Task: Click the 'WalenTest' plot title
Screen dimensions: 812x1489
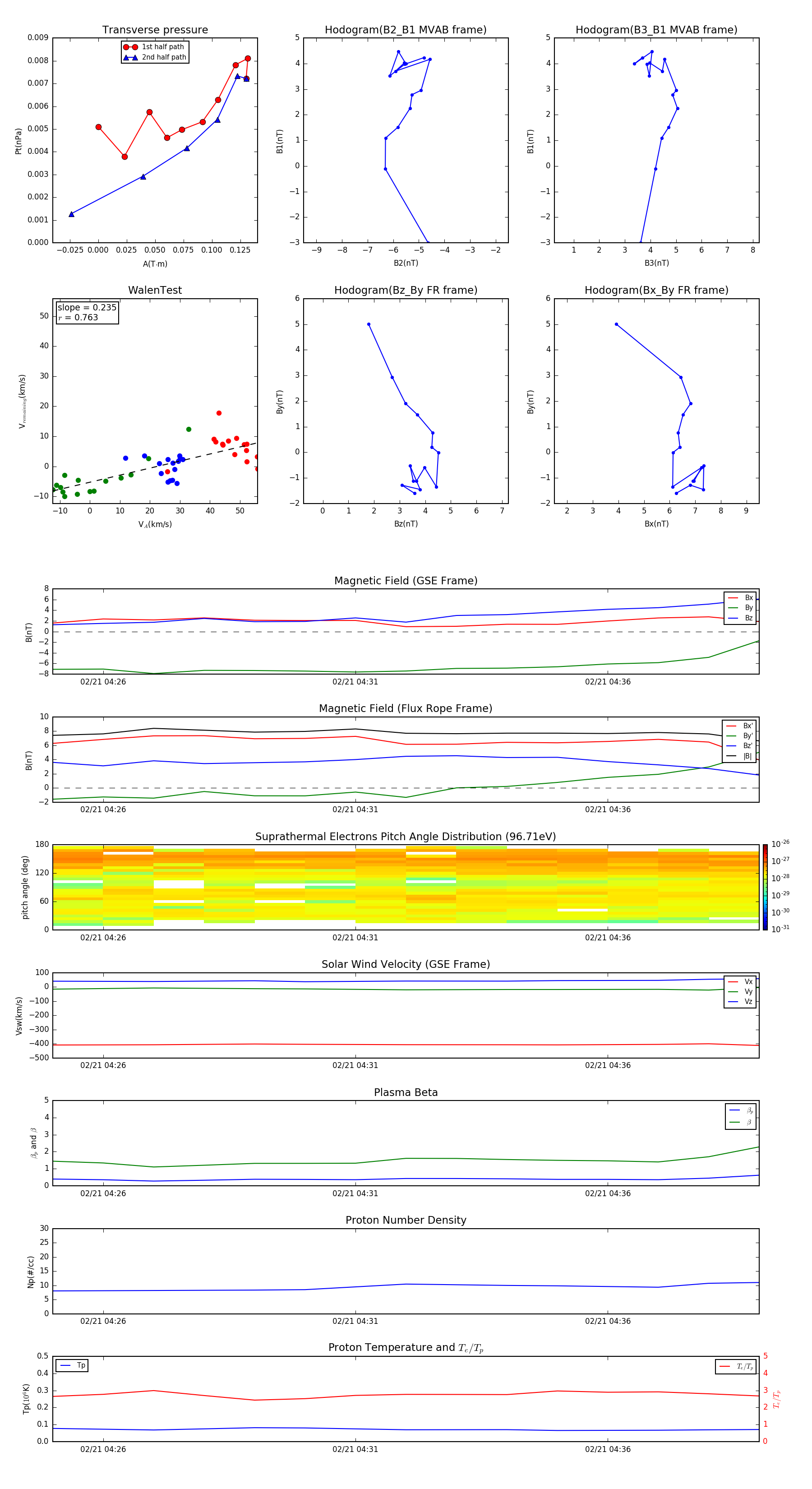Action: point(155,290)
